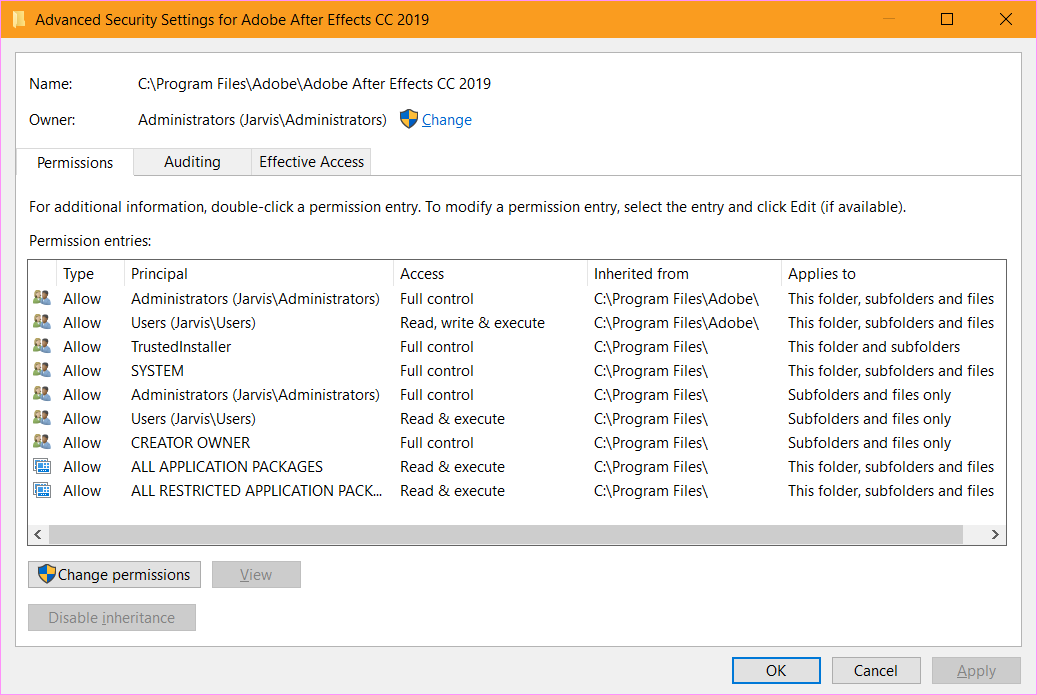
Task: Click Read & execute in the Users row
Action: 452,419
